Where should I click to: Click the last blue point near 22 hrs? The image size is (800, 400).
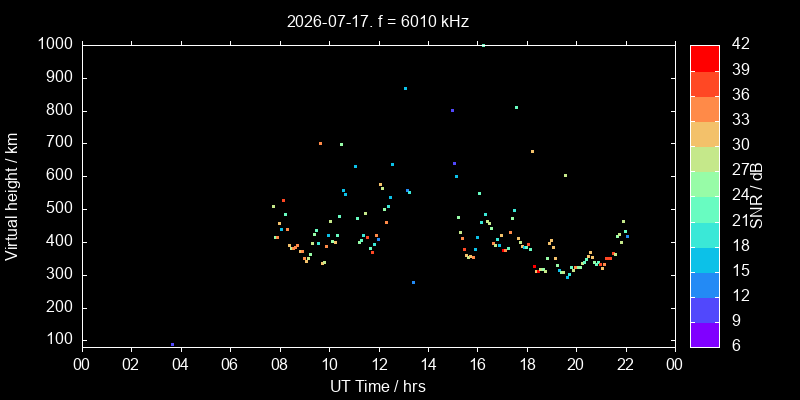pos(628,236)
